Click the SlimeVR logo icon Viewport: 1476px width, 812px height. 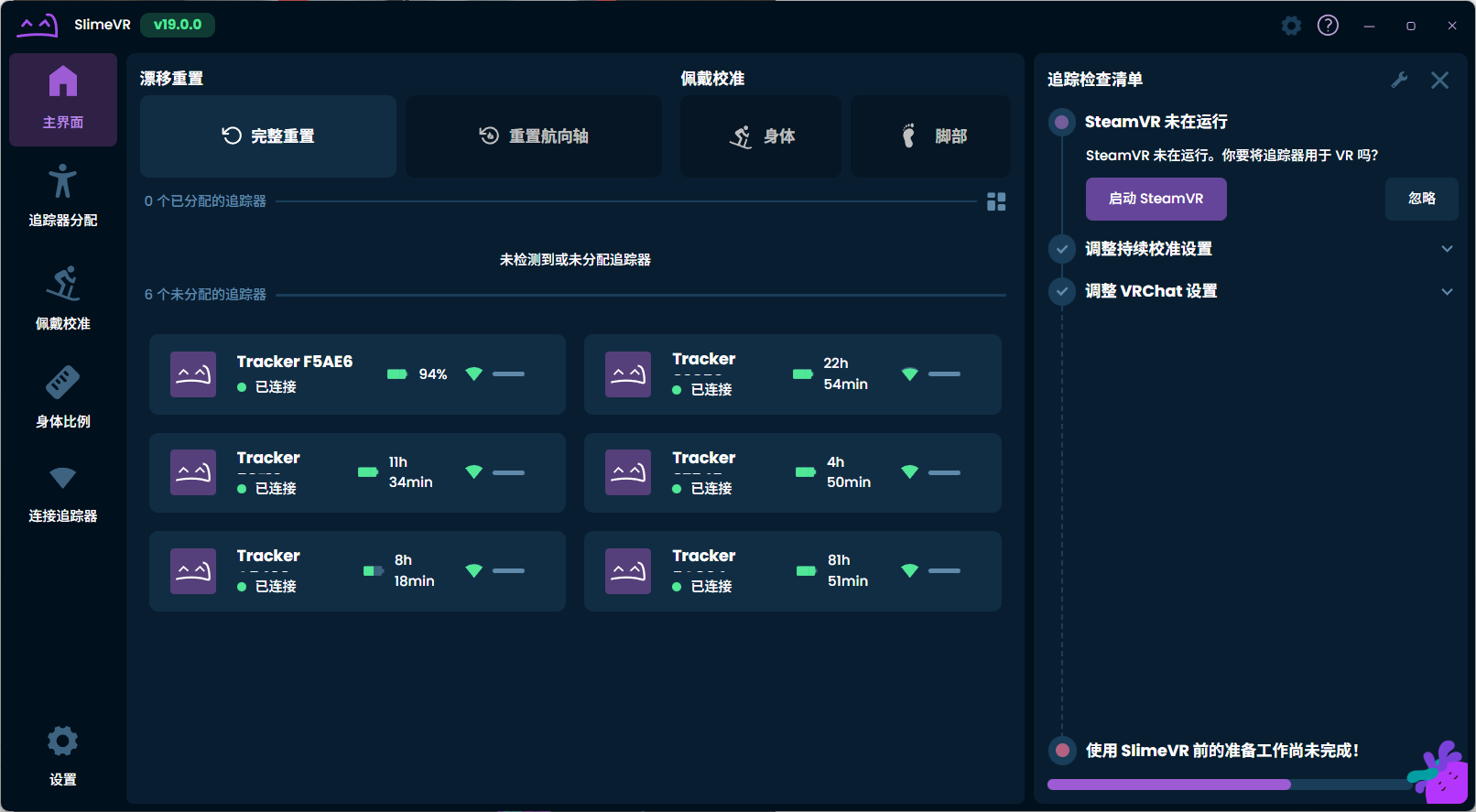(38, 25)
